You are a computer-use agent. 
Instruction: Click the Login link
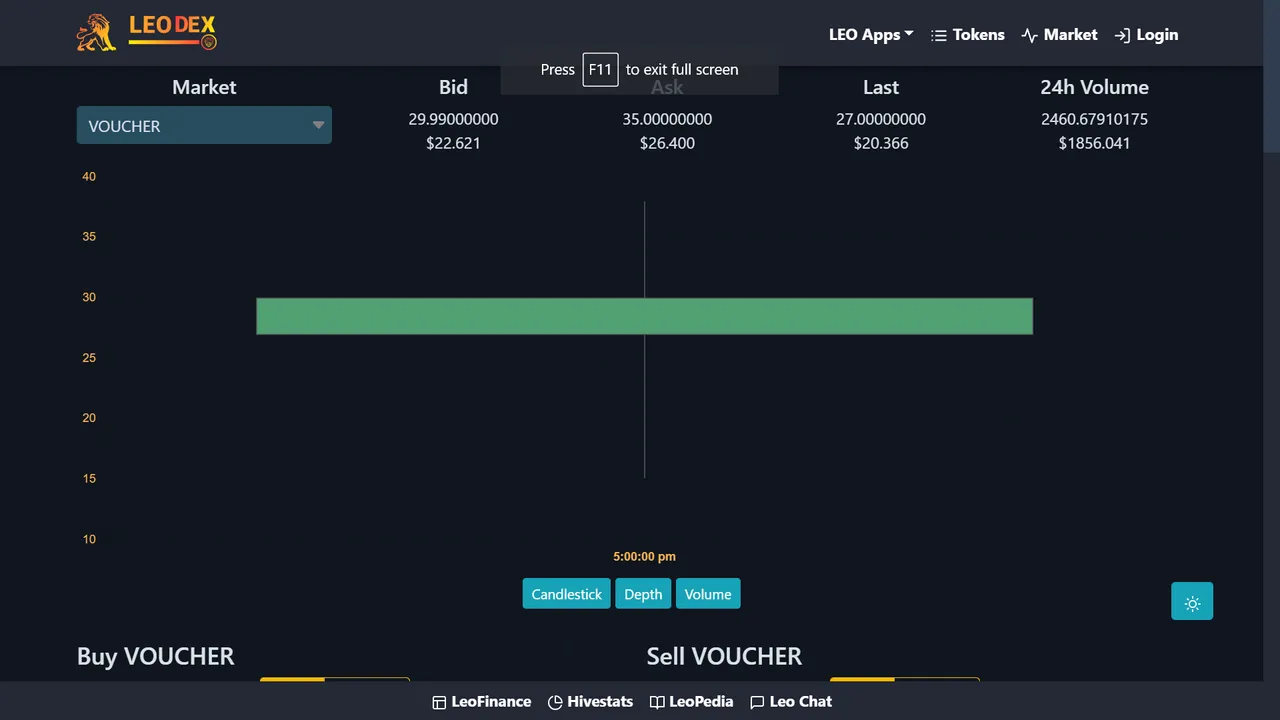point(1146,35)
